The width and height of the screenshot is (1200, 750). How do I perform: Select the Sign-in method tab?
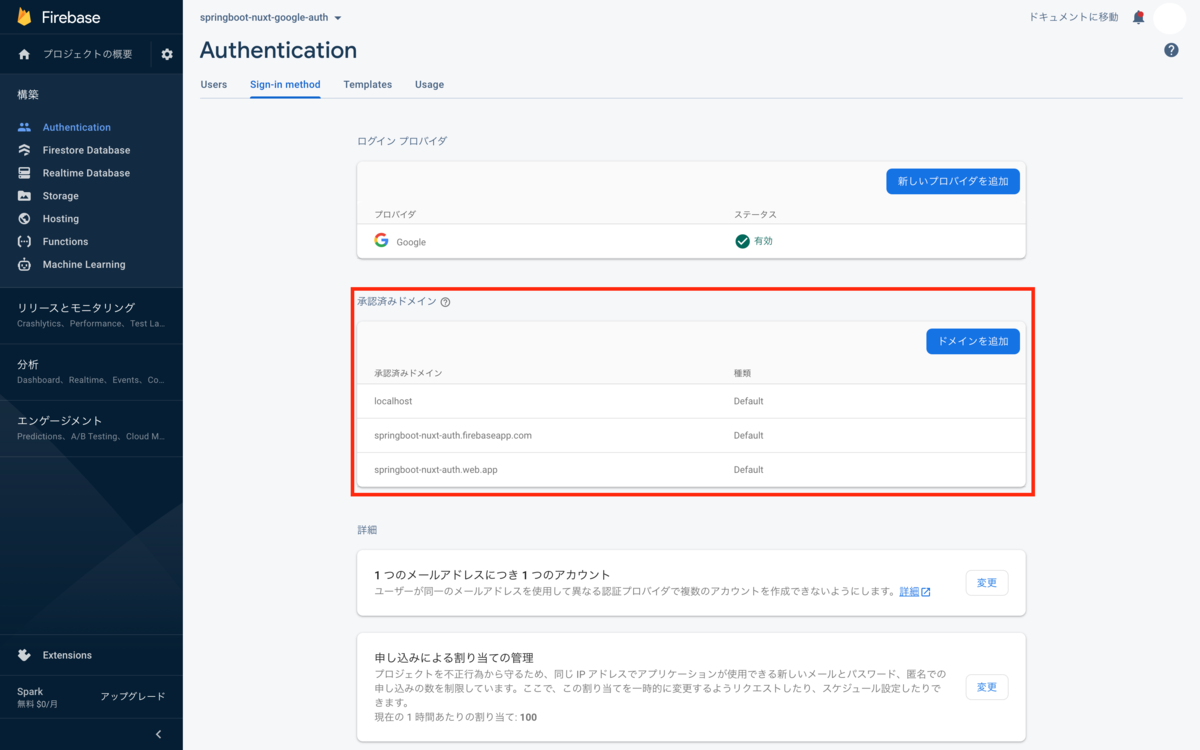coord(285,84)
